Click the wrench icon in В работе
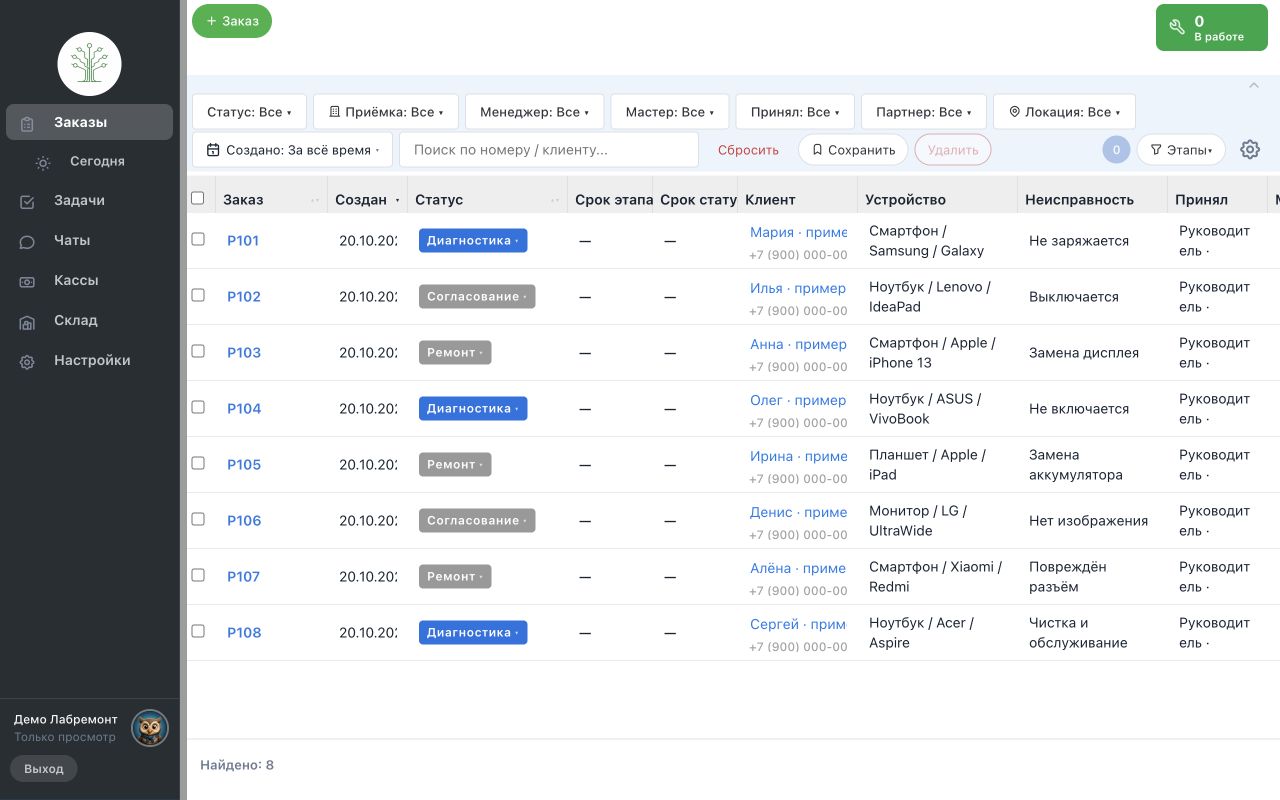 (1177, 27)
